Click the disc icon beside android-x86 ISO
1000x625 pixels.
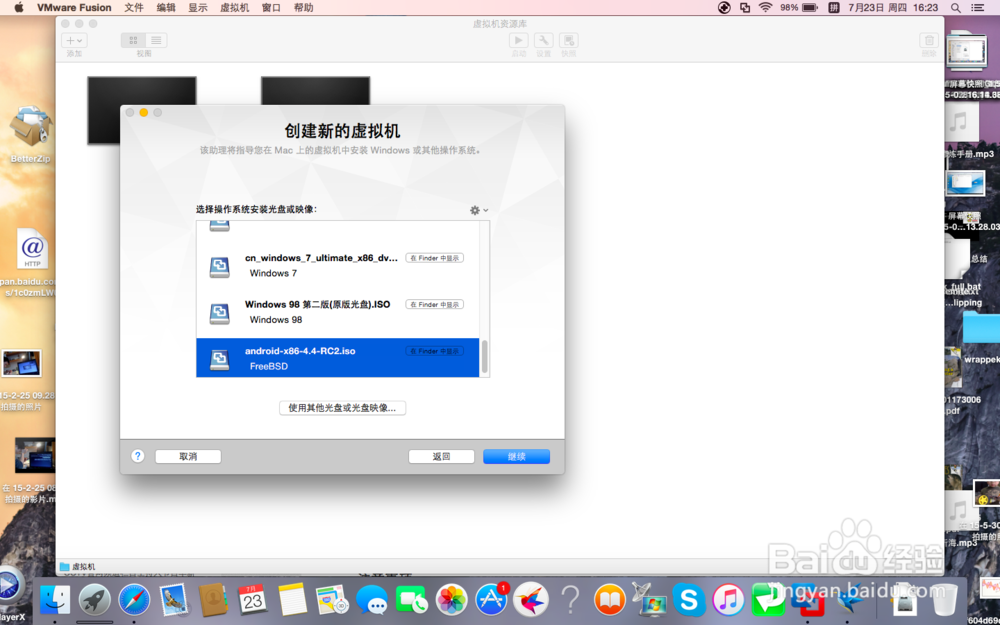click(x=219, y=360)
